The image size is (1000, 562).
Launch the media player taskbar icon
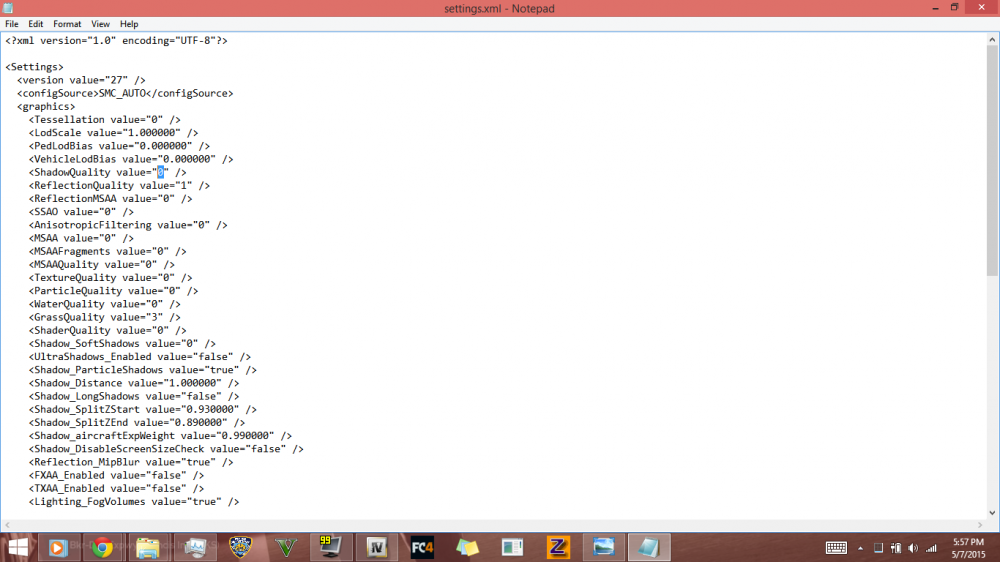[57, 547]
